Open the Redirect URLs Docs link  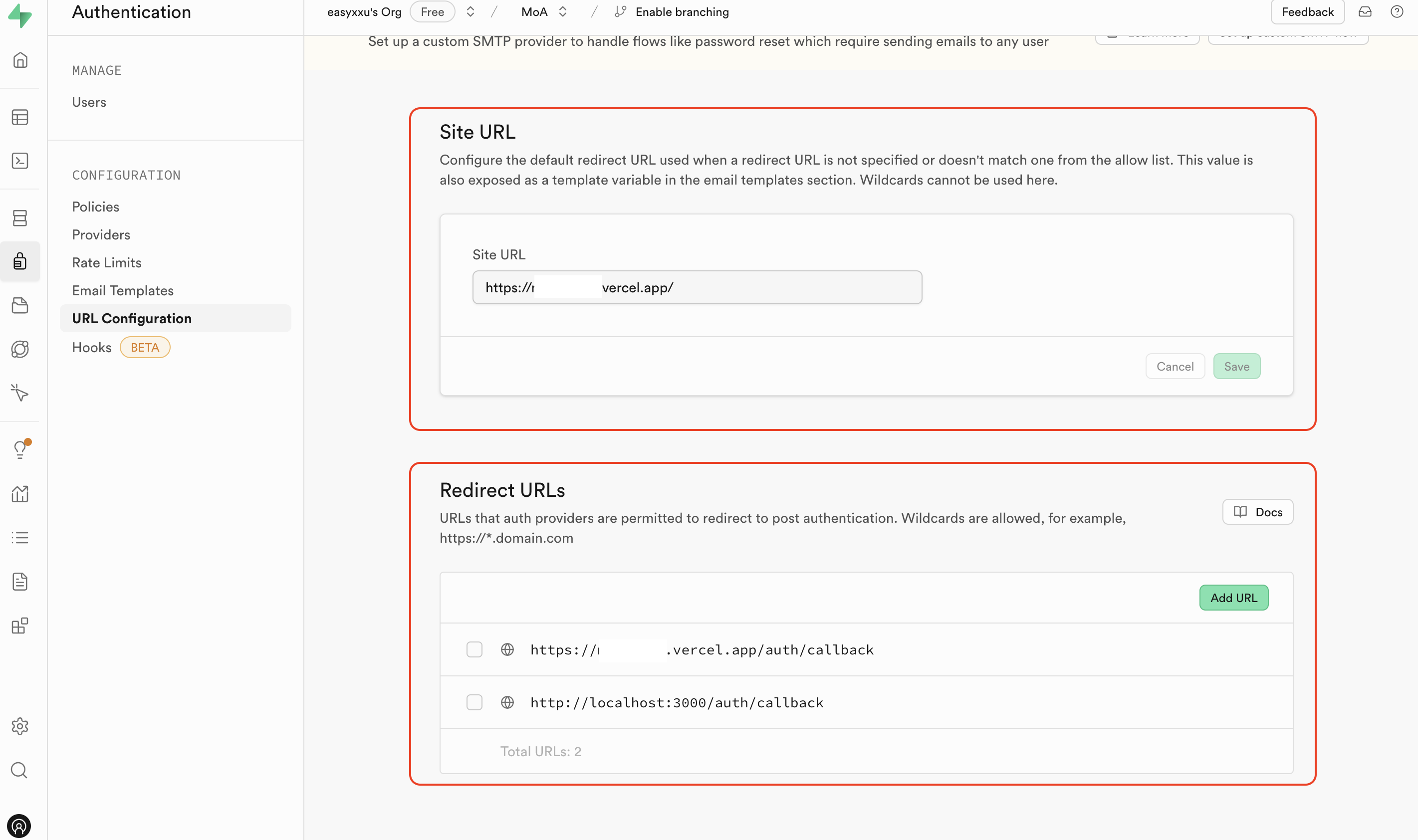1257,512
